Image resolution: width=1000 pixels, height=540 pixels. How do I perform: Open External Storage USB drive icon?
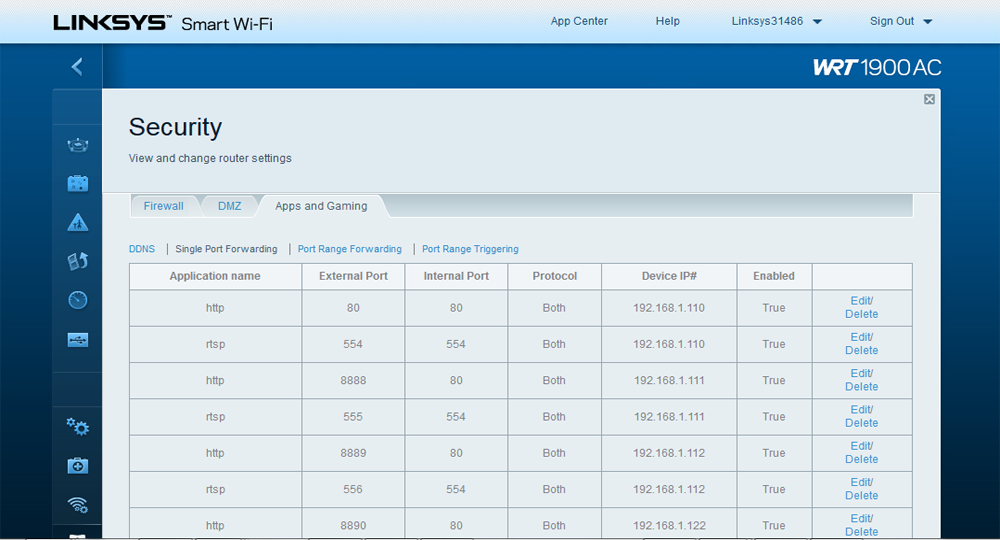[78, 340]
